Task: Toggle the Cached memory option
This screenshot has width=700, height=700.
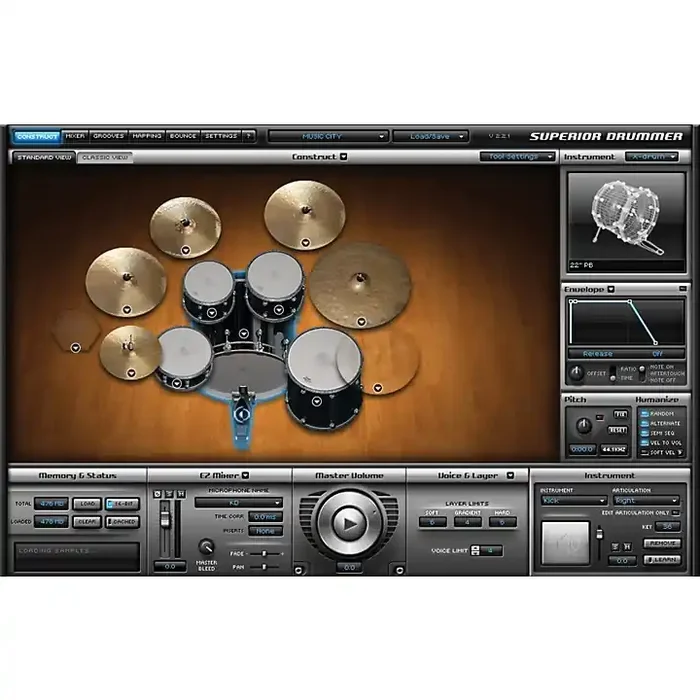Action: [x=122, y=521]
